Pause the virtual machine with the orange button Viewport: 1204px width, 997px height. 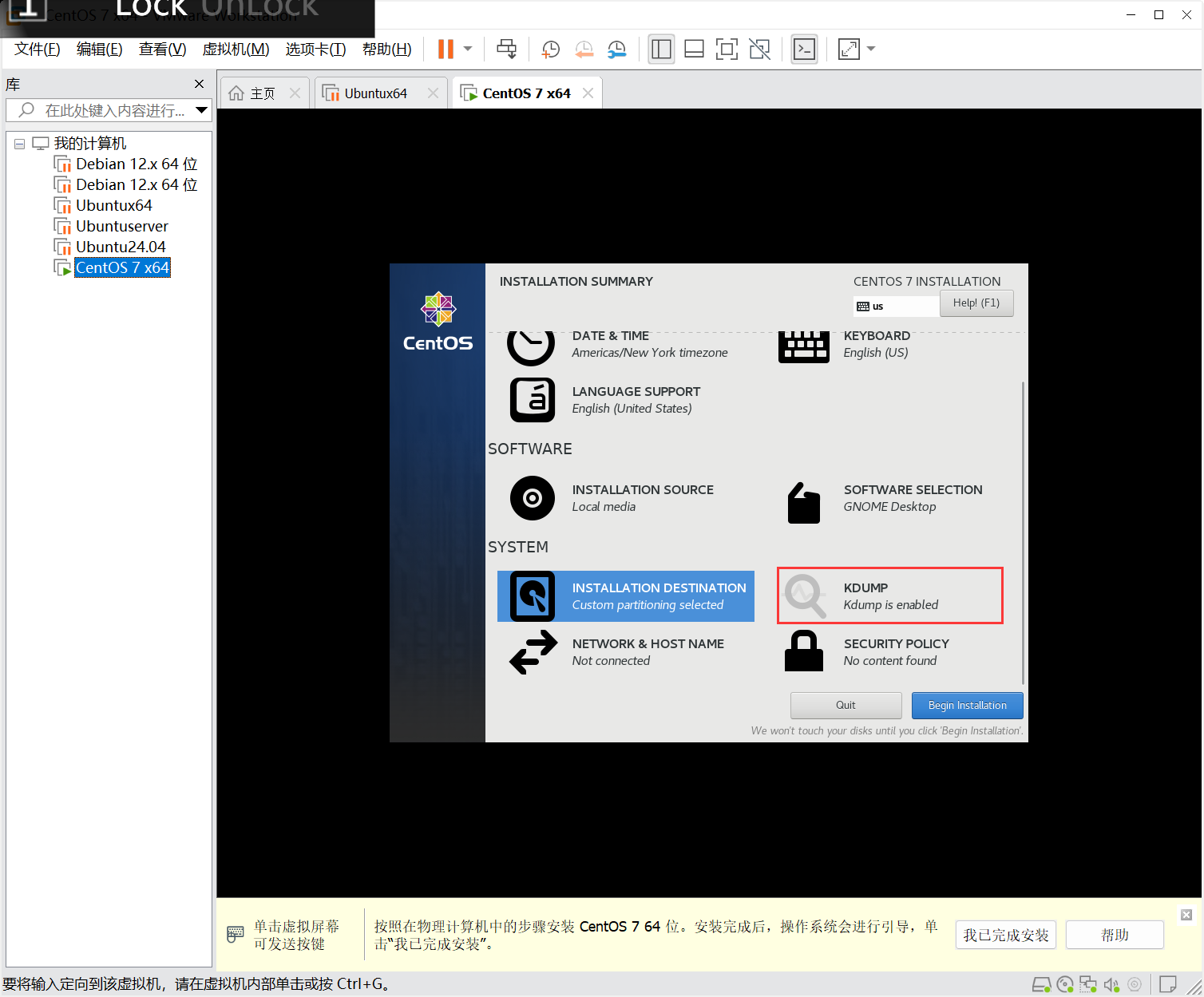(446, 49)
